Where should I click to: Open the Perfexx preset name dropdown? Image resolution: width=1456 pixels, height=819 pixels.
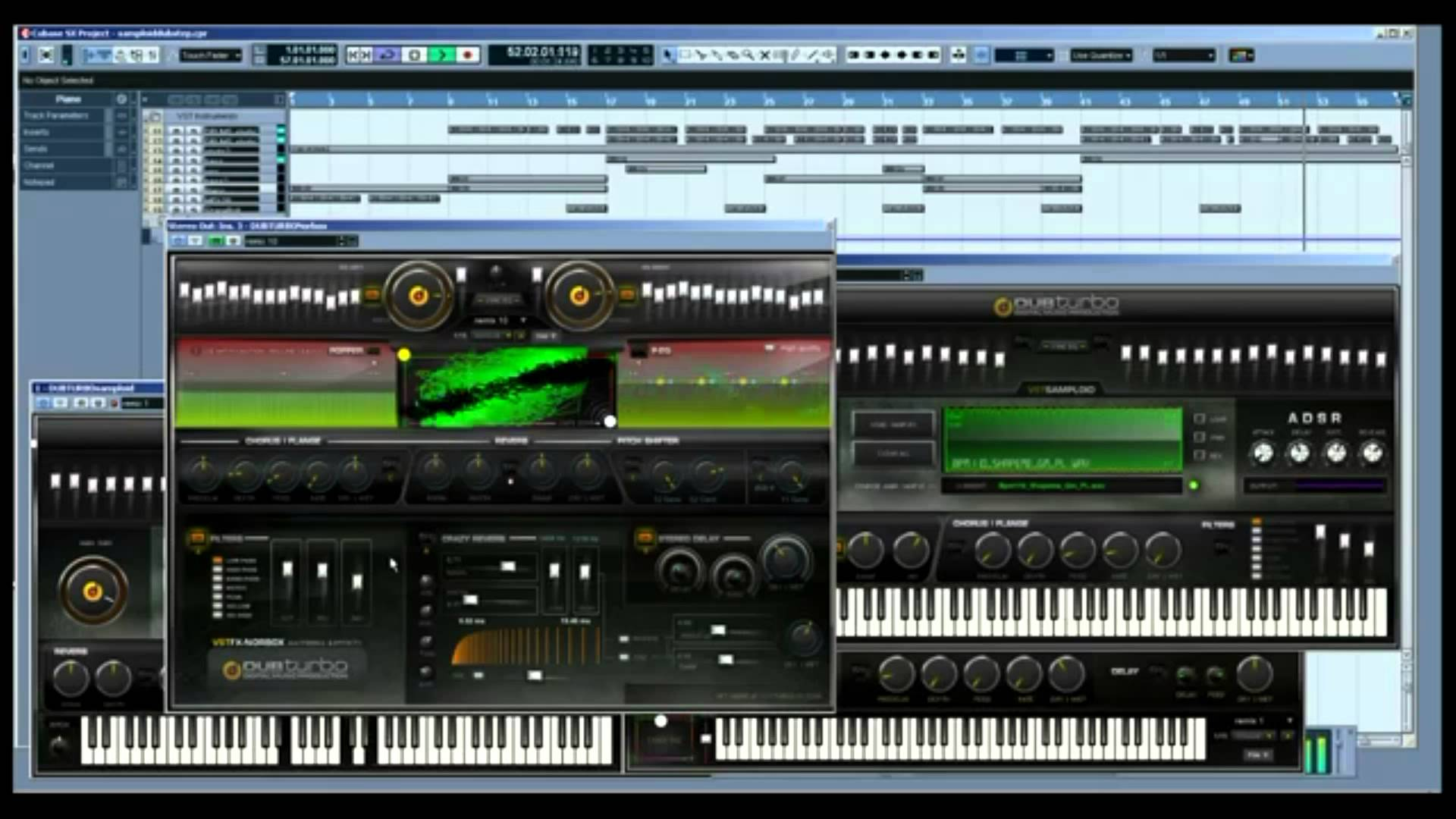[x=500, y=321]
